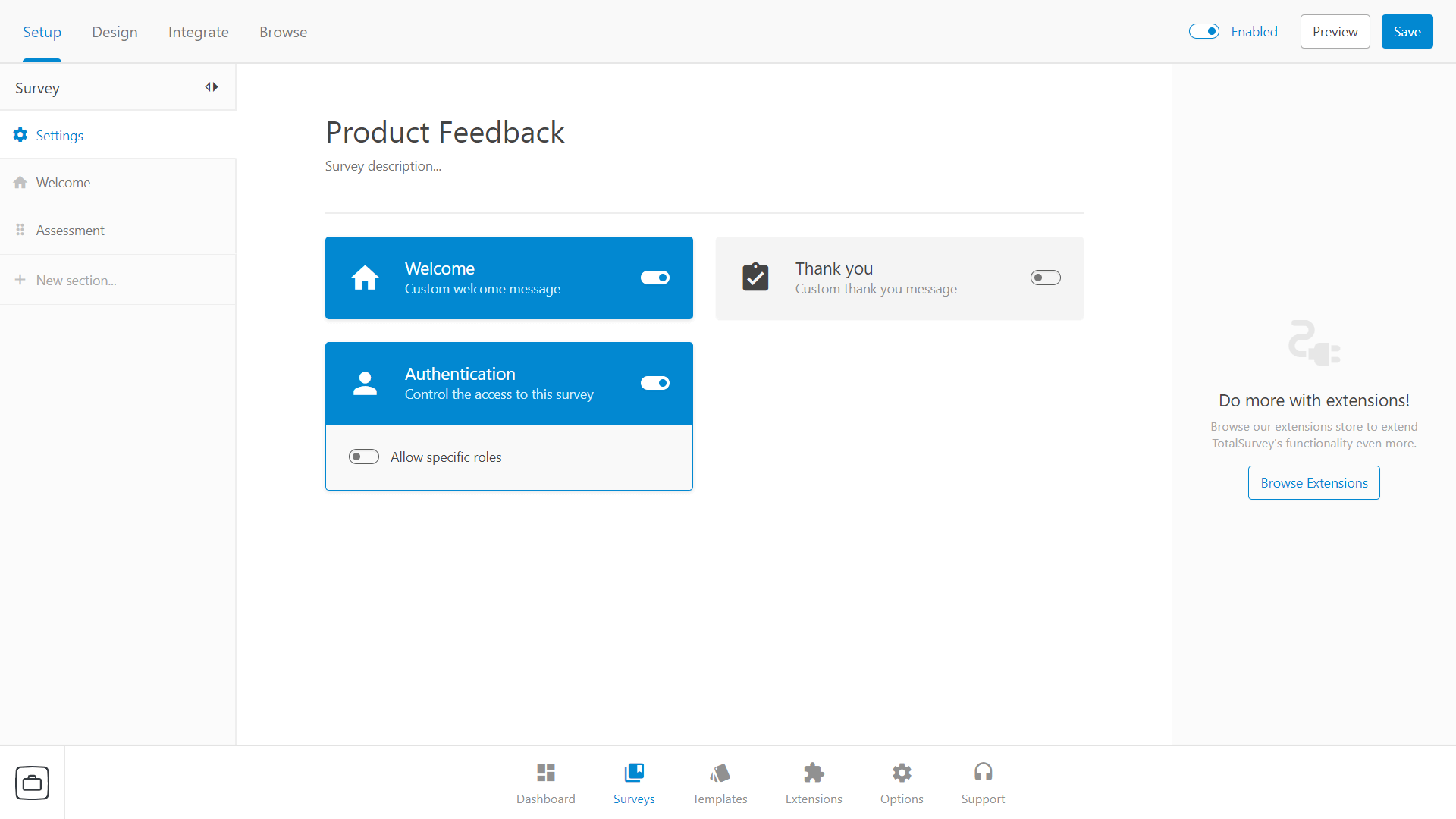Click the Thank you checkbox icon

(x=756, y=277)
